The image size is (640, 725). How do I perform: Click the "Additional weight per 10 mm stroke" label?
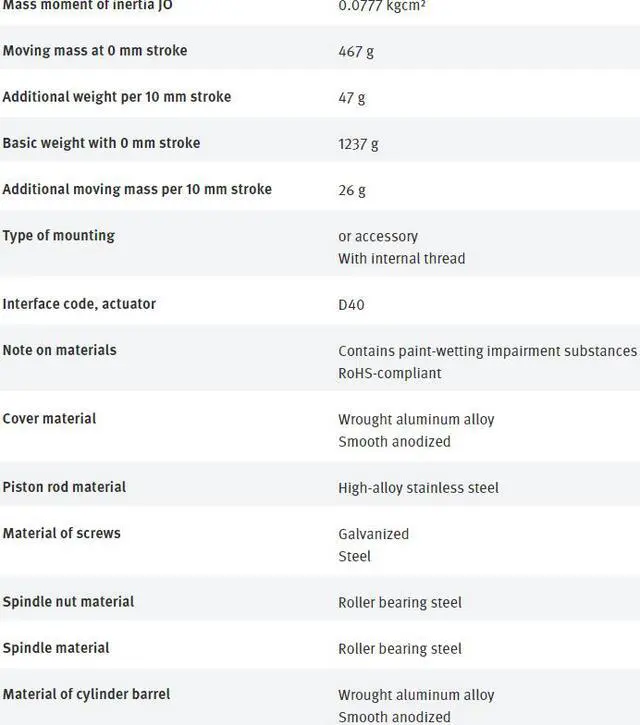116,97
